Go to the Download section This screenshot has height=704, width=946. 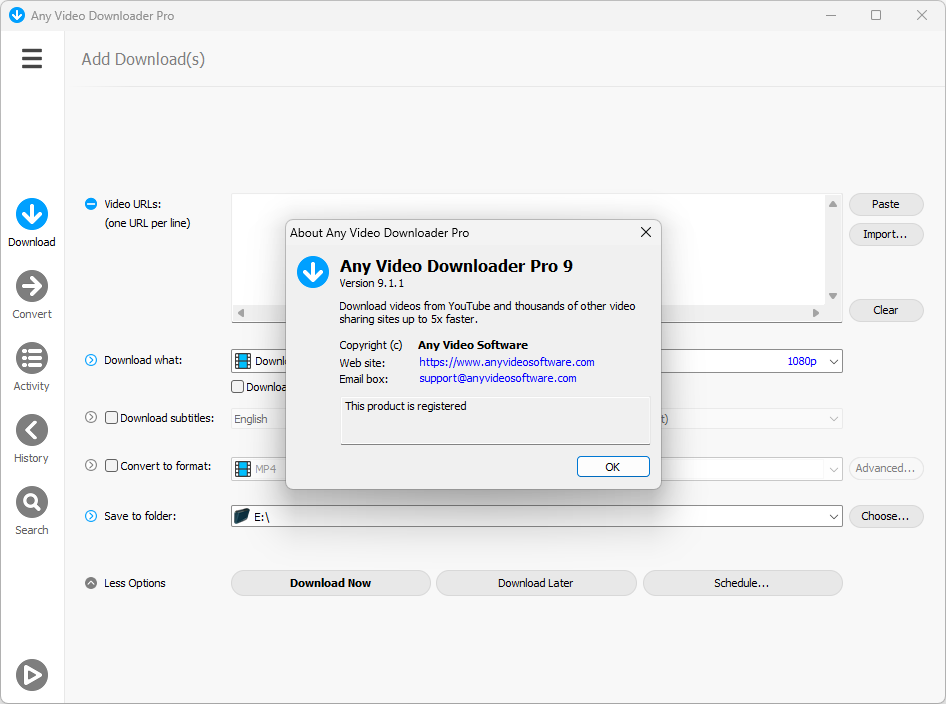click(x=32, y=223)
